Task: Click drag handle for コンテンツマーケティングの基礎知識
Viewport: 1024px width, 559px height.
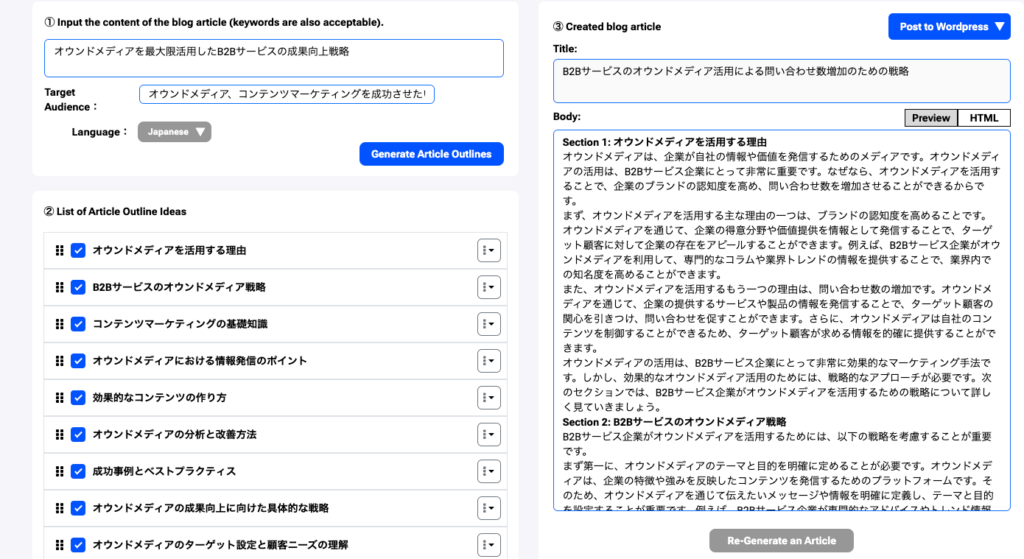Action: coord(59,324)
